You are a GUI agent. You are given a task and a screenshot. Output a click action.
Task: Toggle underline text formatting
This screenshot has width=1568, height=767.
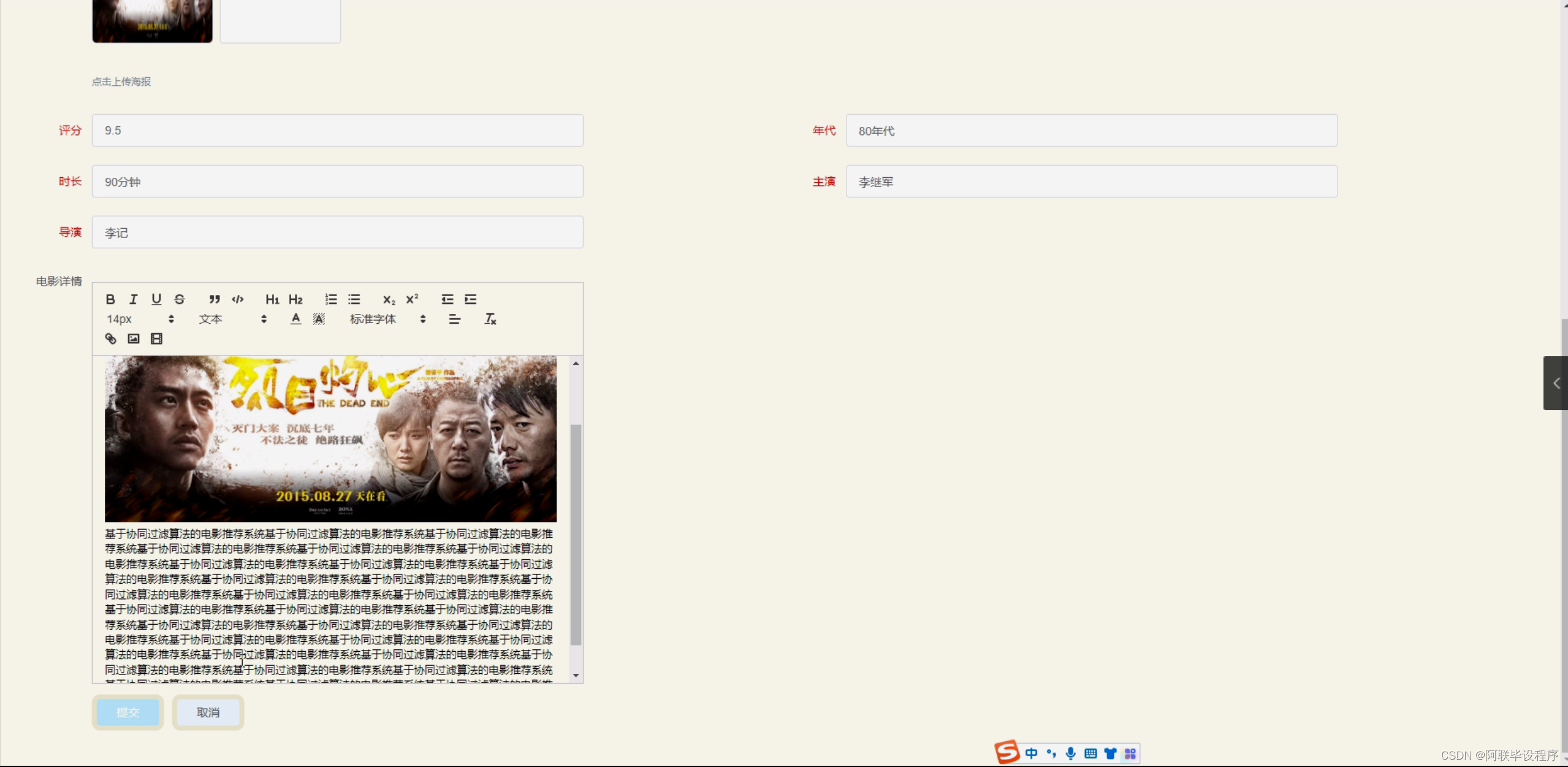coord(156,299)
